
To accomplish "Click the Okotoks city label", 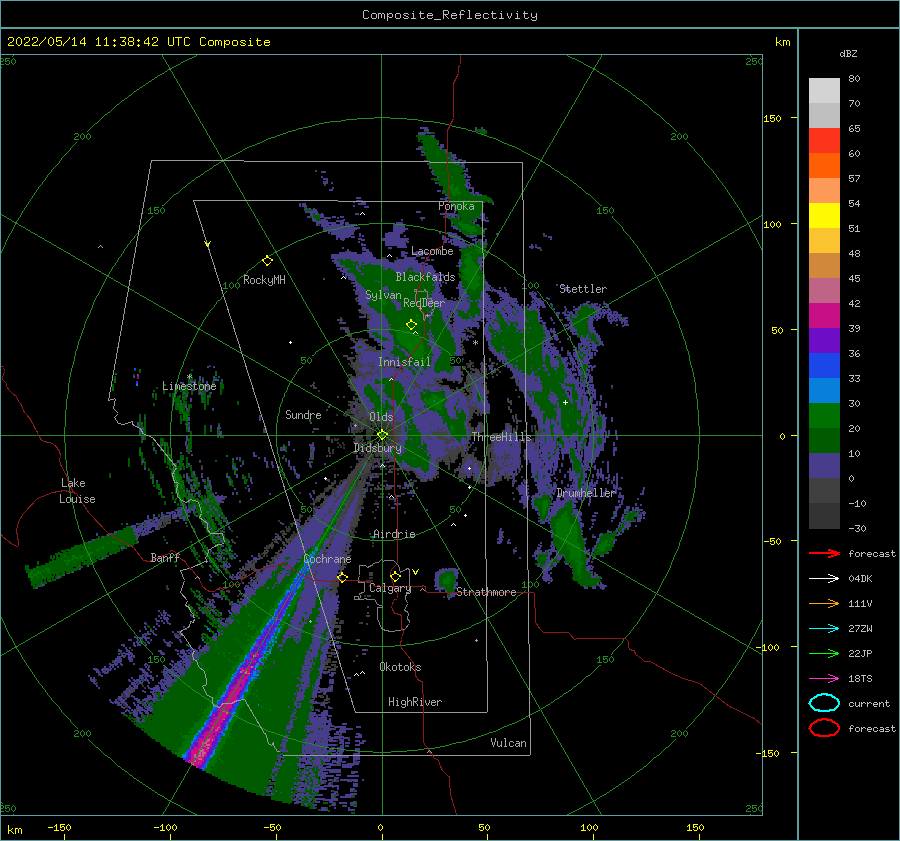I will (x=400, y=667).
